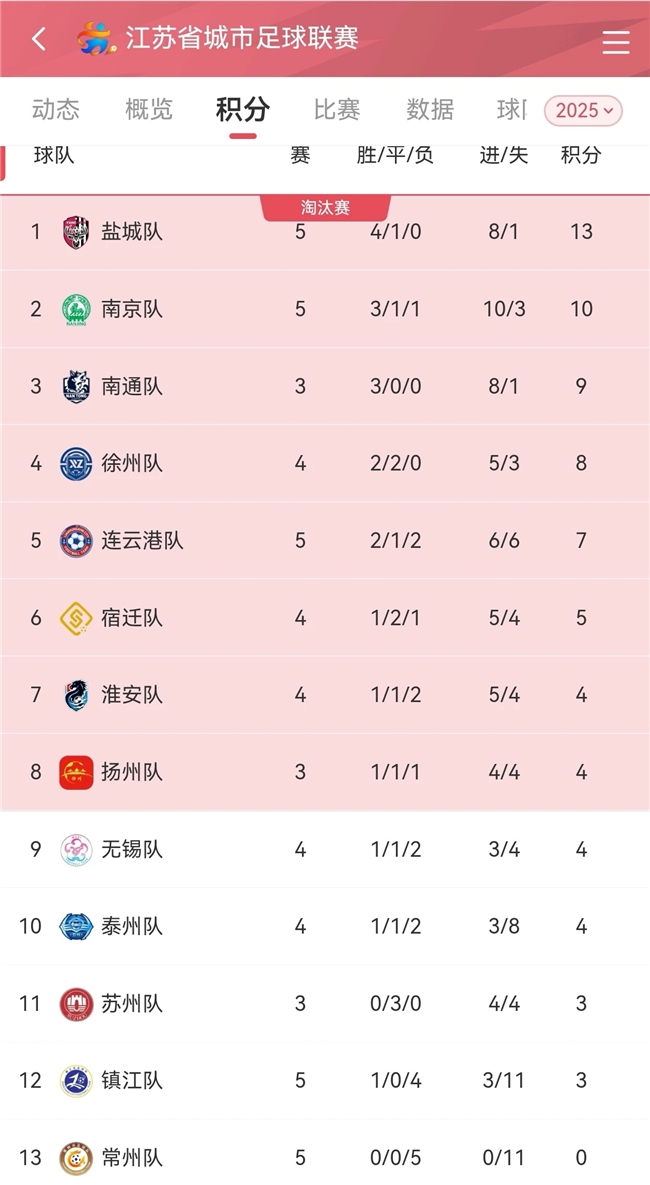Screen dimensions: 650x1185
Task: Tap the back arrow icon
Action: click(x=39, y=39)
